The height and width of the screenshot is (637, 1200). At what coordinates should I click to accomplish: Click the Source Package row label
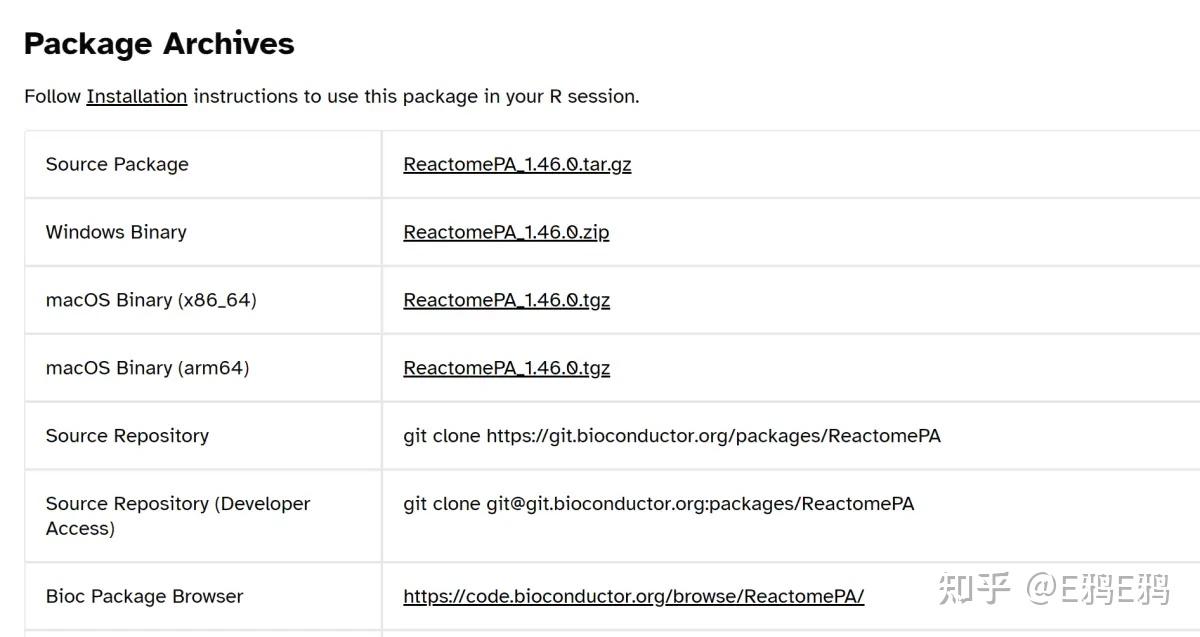coord(117,165)
